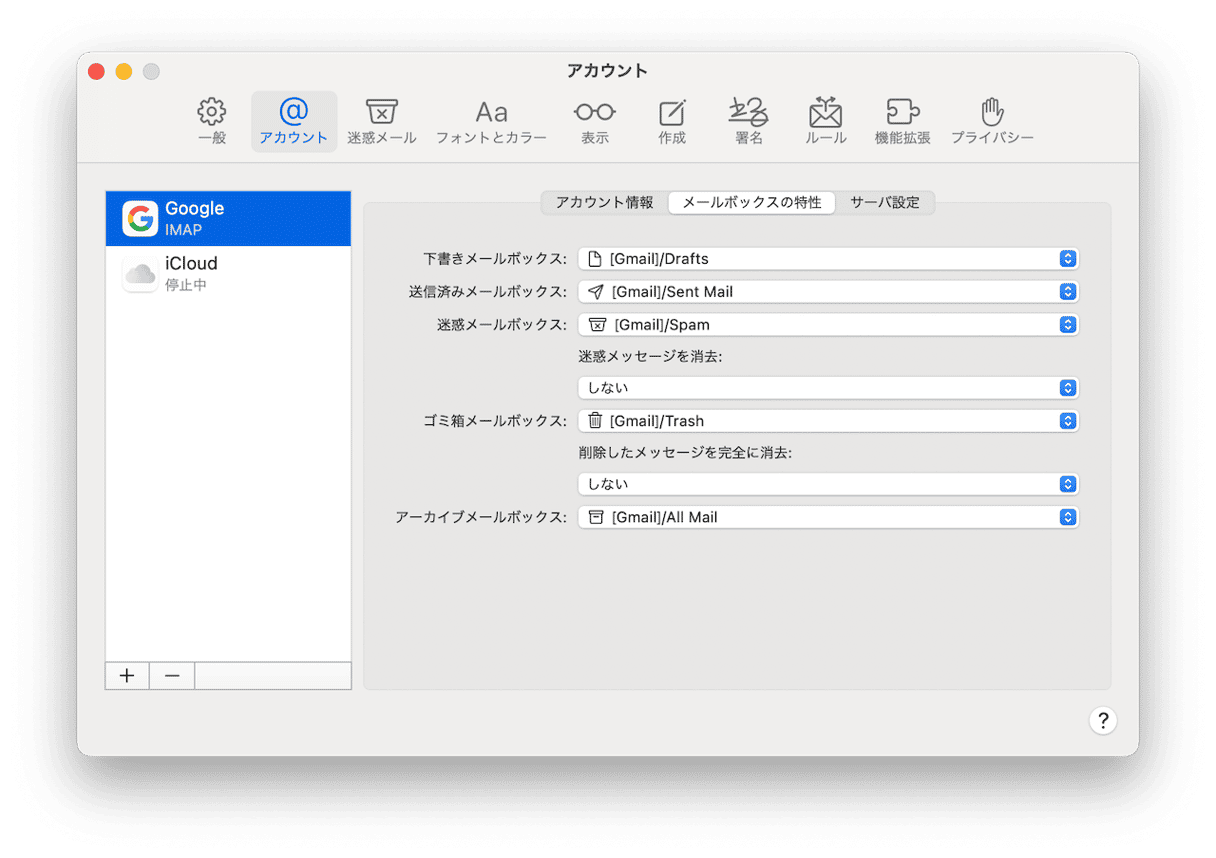Click the 停止中 status text under iCloud
1216x858 pixels.
[x=186, y=285]
